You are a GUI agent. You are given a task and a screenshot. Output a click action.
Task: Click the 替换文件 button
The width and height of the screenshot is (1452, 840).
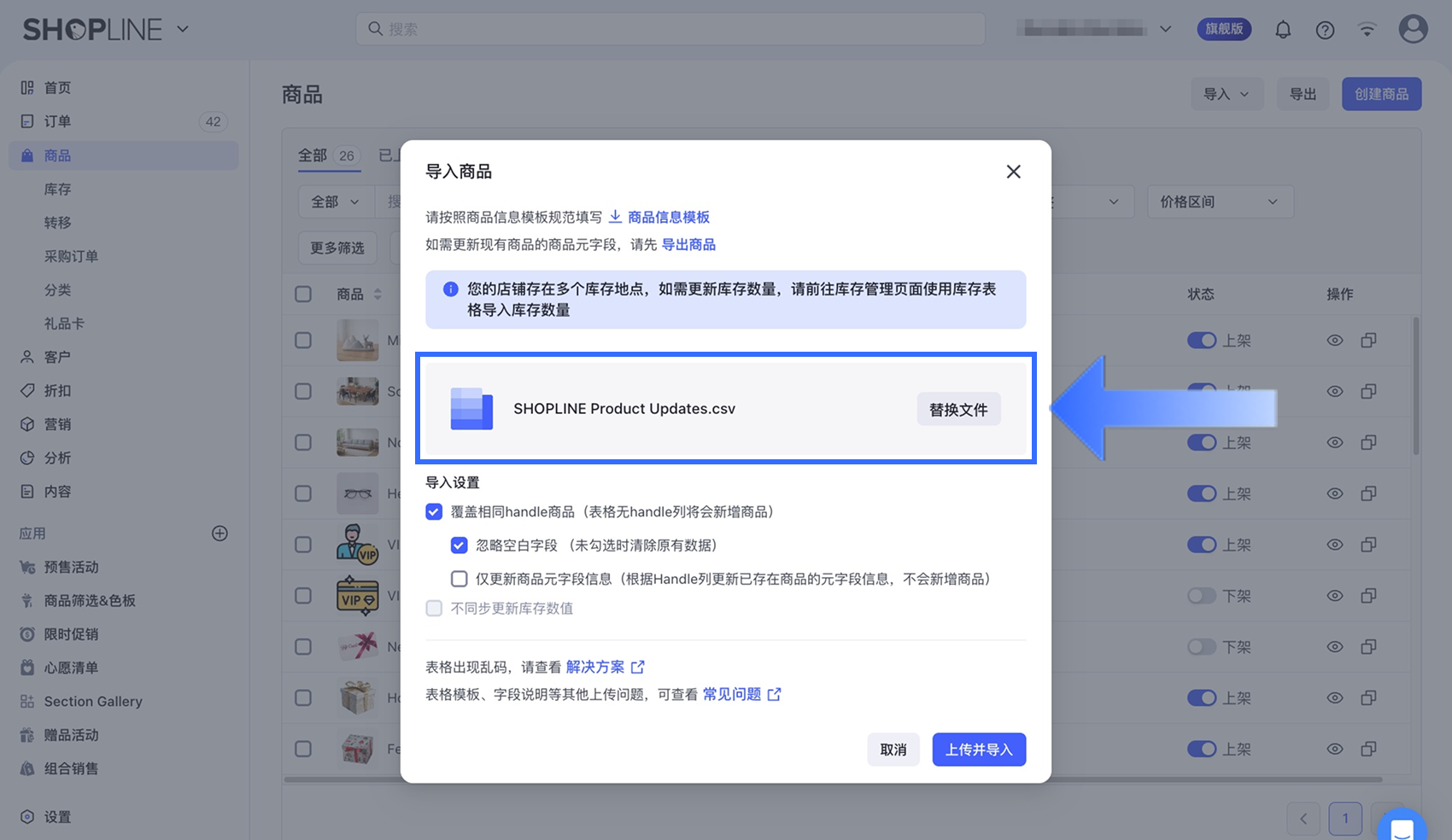pyautogui.click(x=958, y=410)
